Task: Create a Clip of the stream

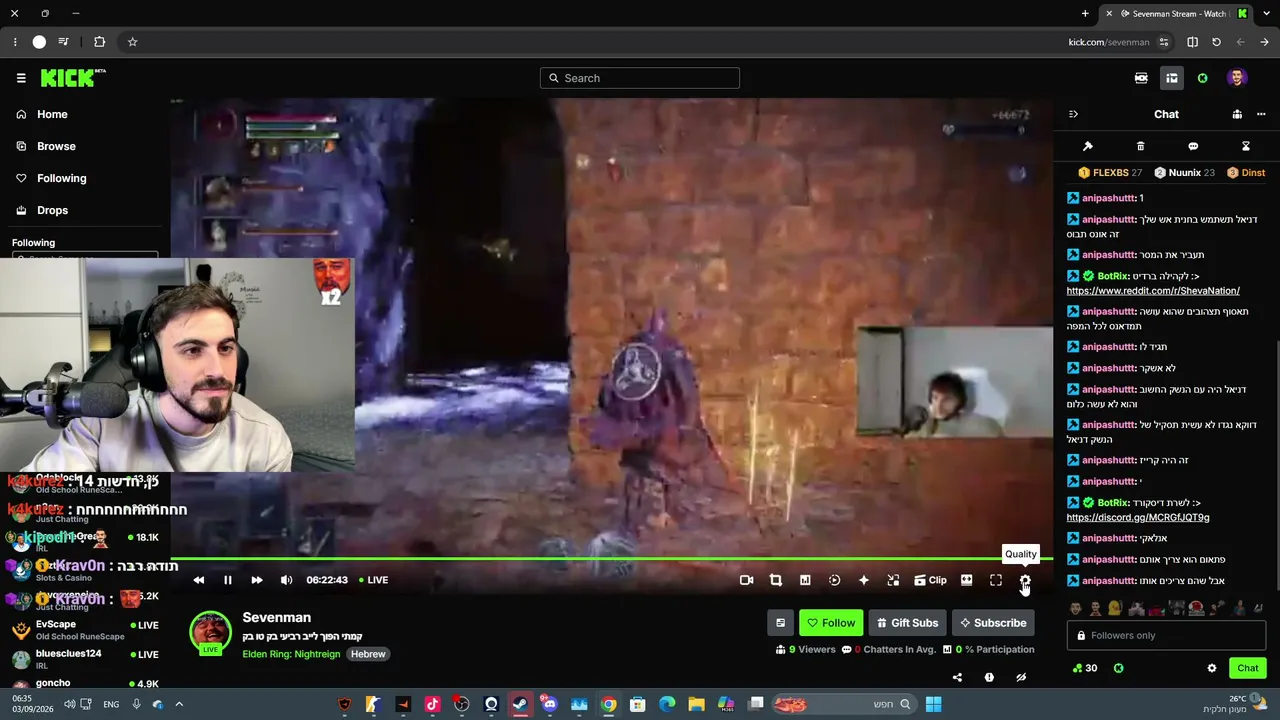Action: [x=930, y=580]
